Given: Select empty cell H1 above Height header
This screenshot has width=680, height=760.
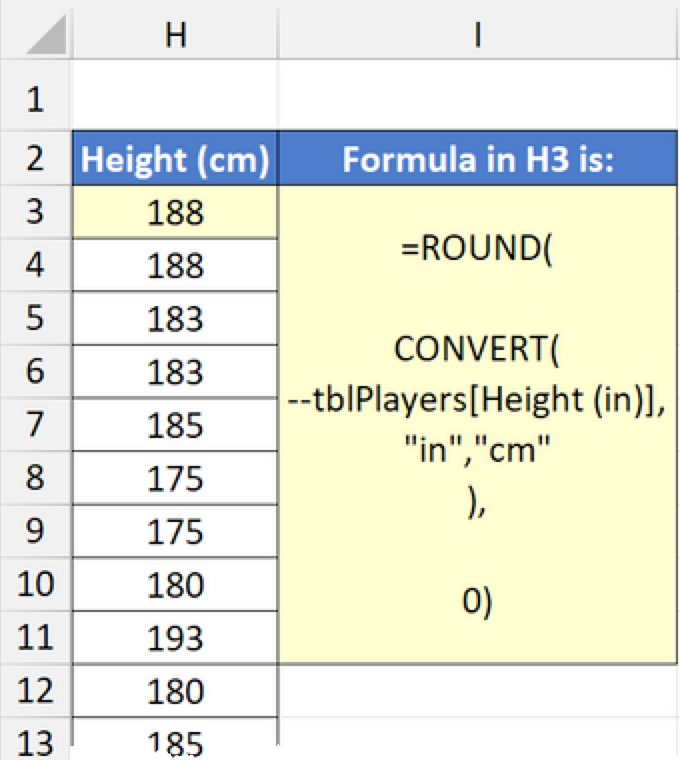Looking at the screenshot, I should click(x=175, y=99).
